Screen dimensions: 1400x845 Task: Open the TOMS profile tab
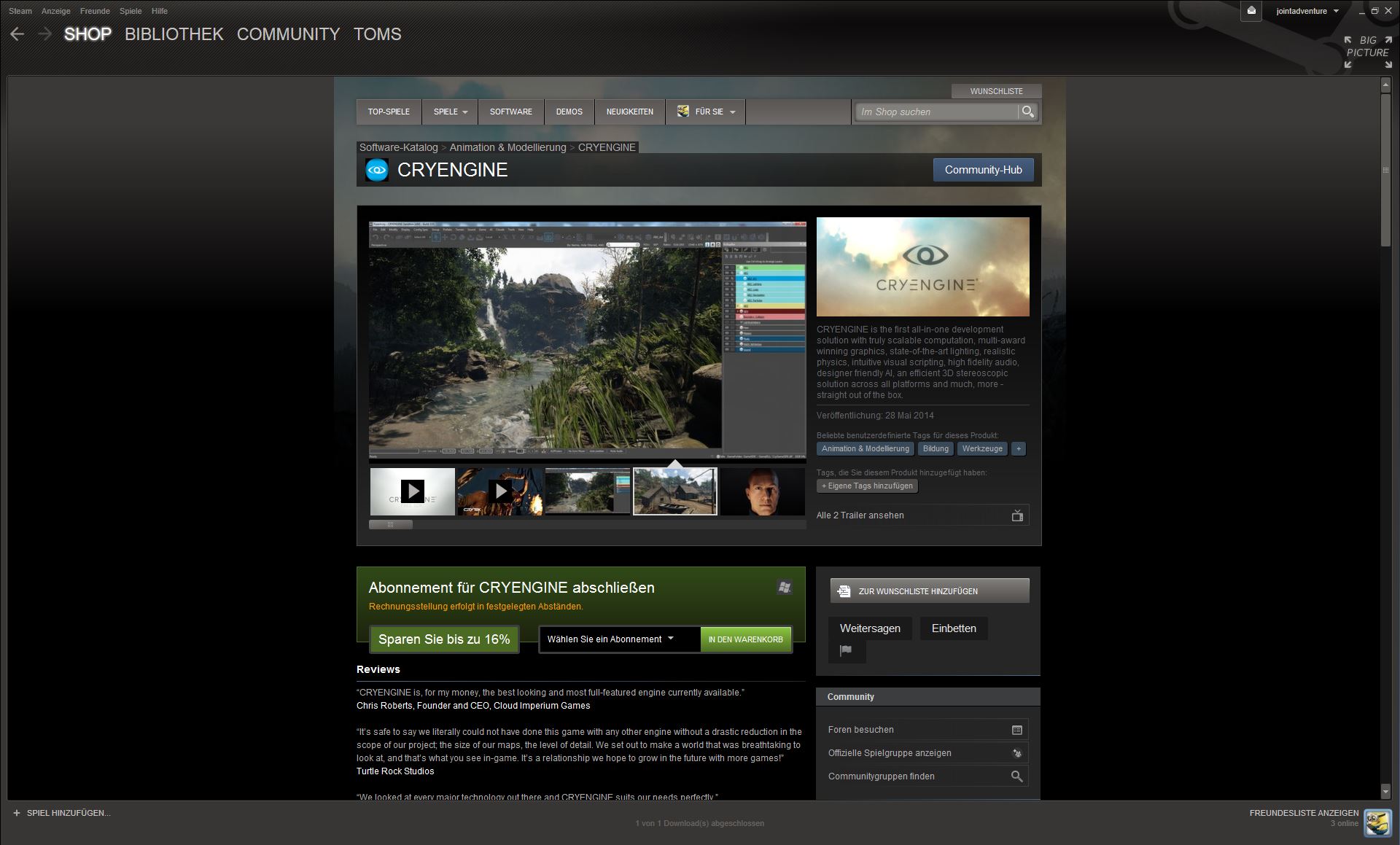(x=378, y=34)
